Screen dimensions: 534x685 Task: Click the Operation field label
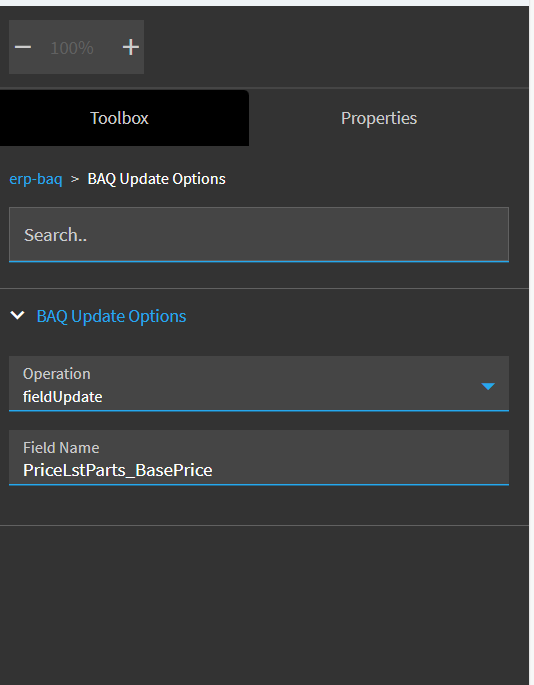point(56,374)
